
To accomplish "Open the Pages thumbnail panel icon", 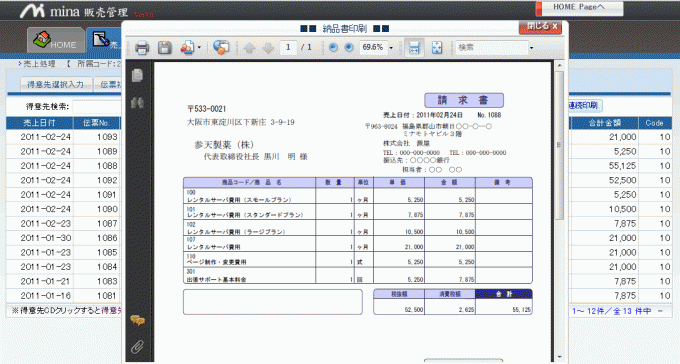I will tap(137, 75).
